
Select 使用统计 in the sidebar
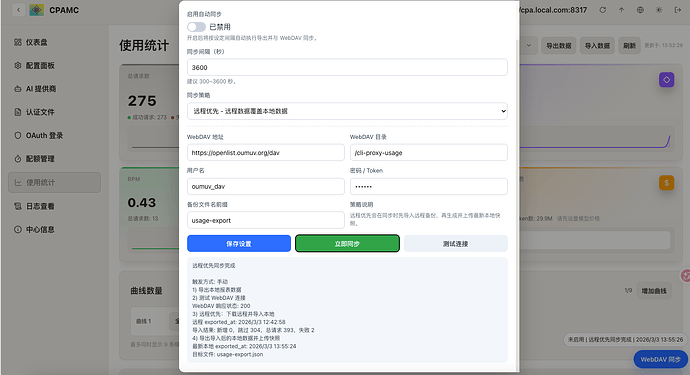pos(54,182)
